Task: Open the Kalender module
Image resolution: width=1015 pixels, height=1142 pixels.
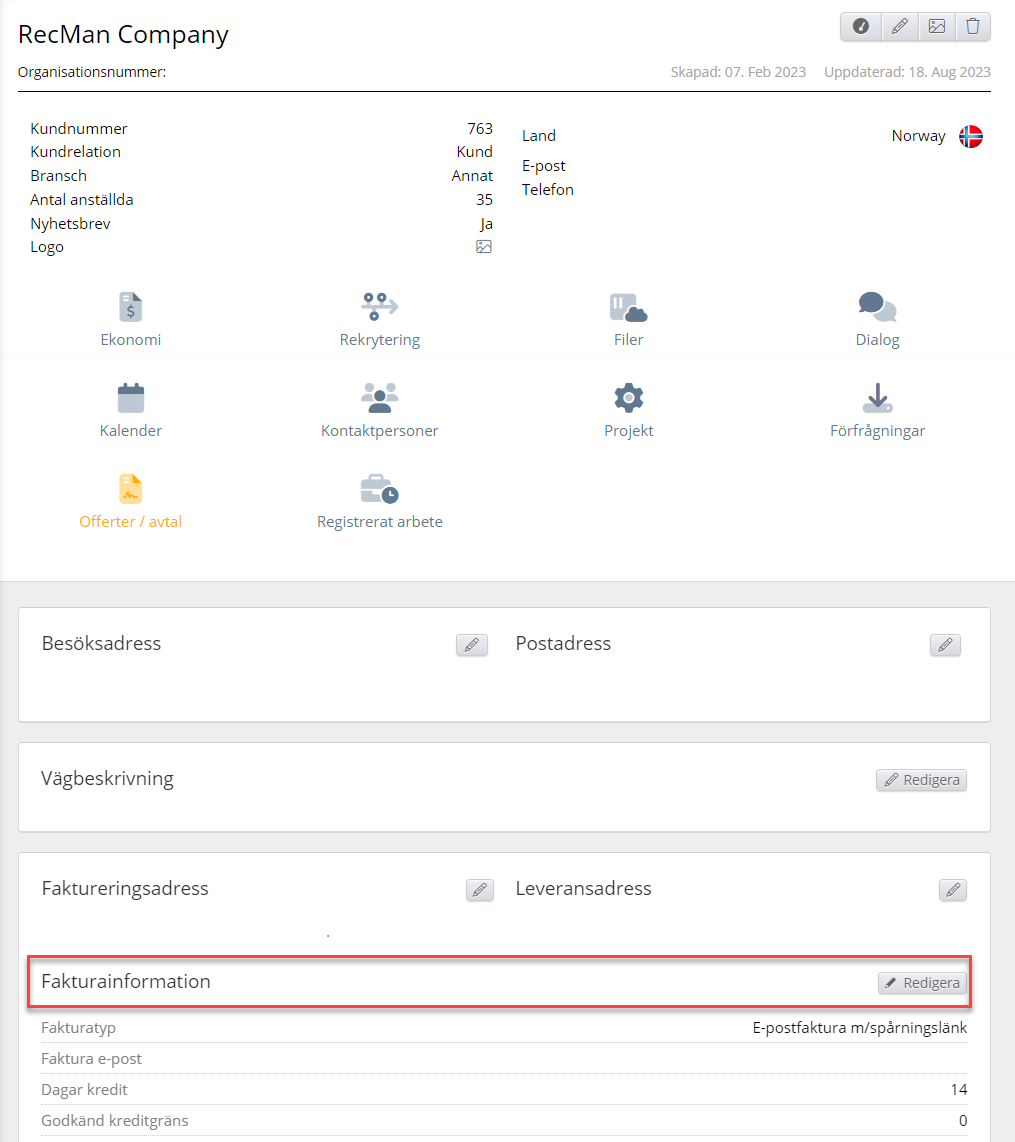Action: coord(130,410)
